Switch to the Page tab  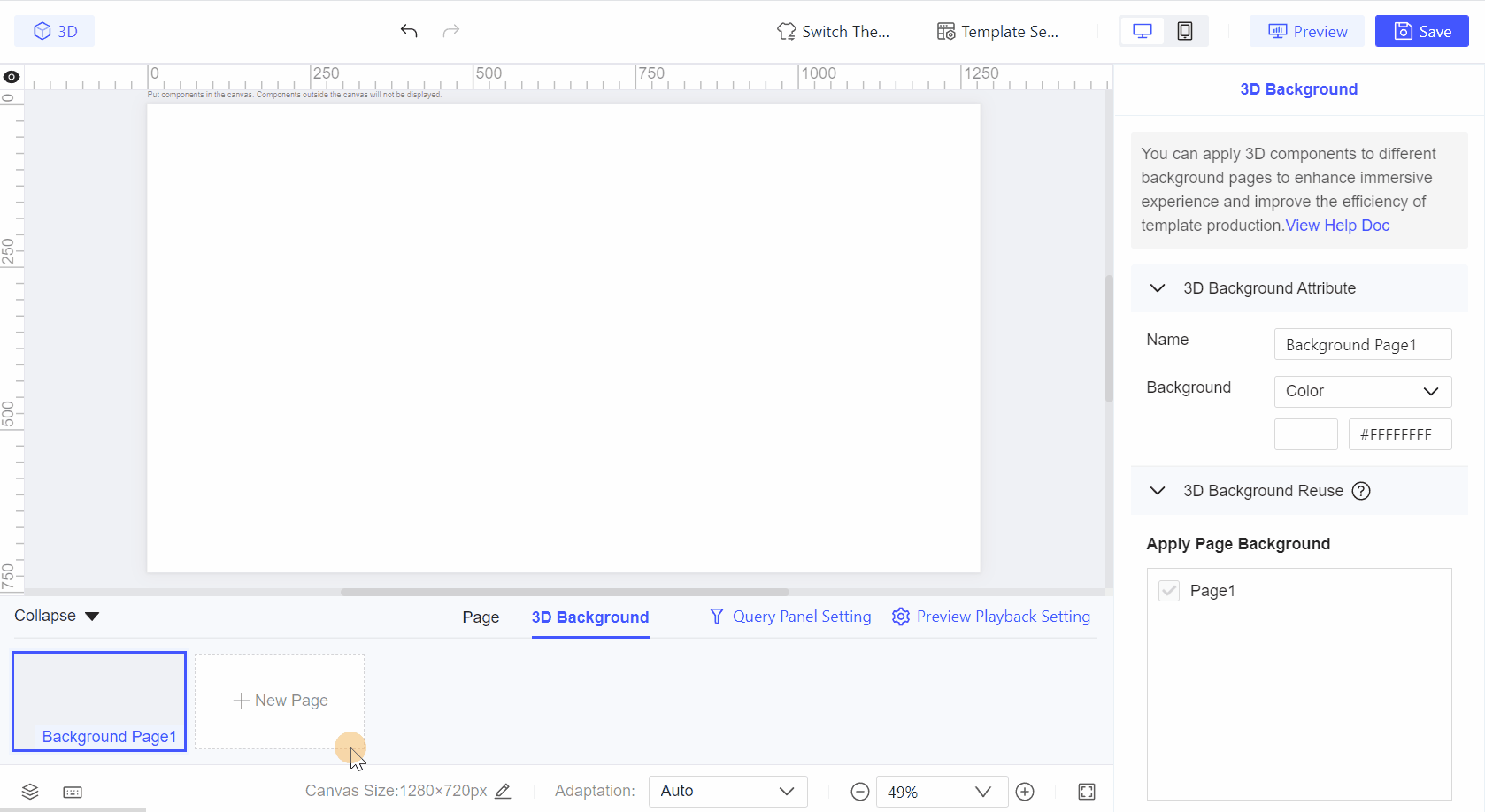pyautogui.click(x=480, y=617)
